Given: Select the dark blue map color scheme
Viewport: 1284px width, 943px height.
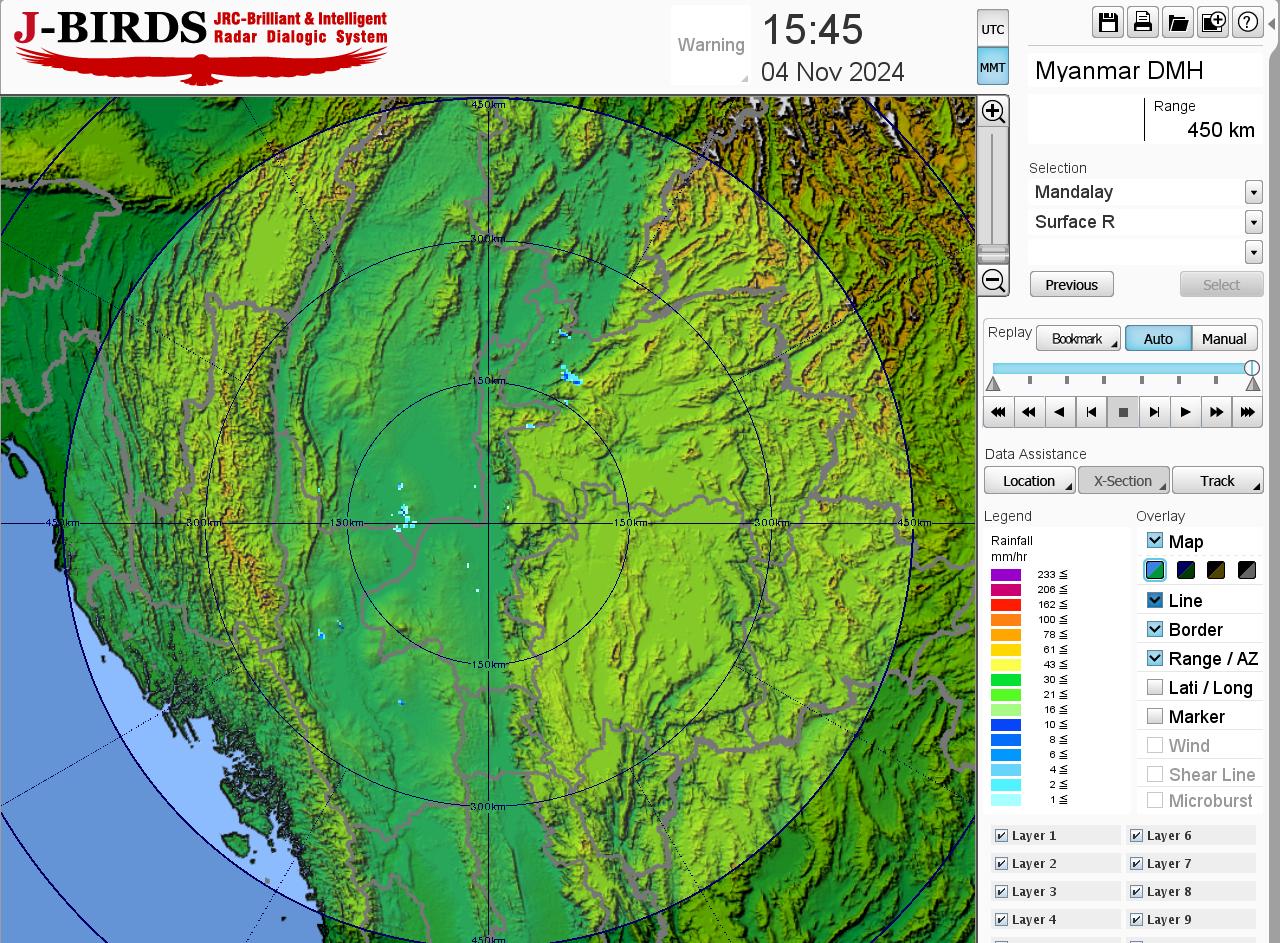Looking at the screenshot, I should (1186, 570).
